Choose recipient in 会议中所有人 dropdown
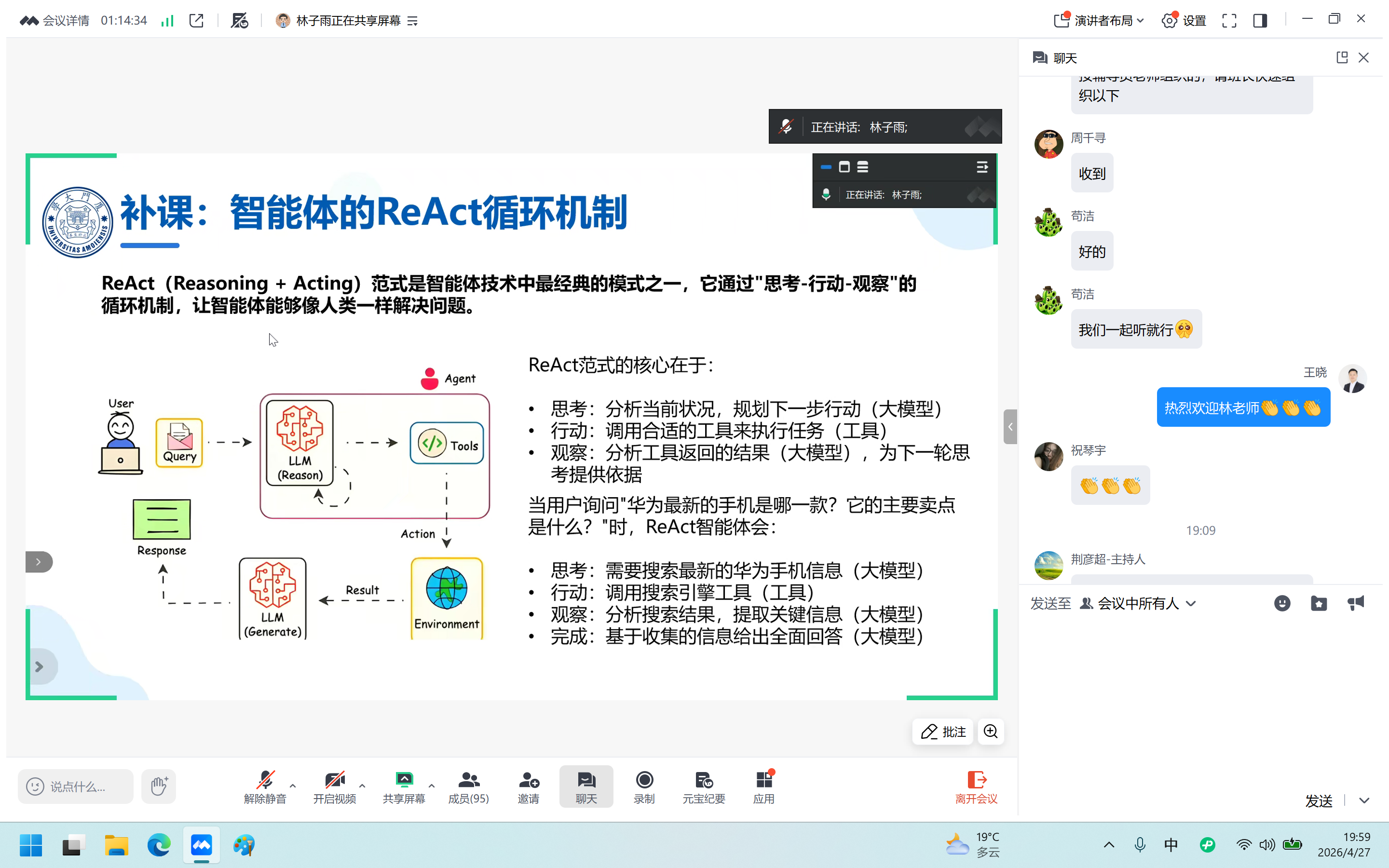1389x868 pixels. tap(1138, 603)
